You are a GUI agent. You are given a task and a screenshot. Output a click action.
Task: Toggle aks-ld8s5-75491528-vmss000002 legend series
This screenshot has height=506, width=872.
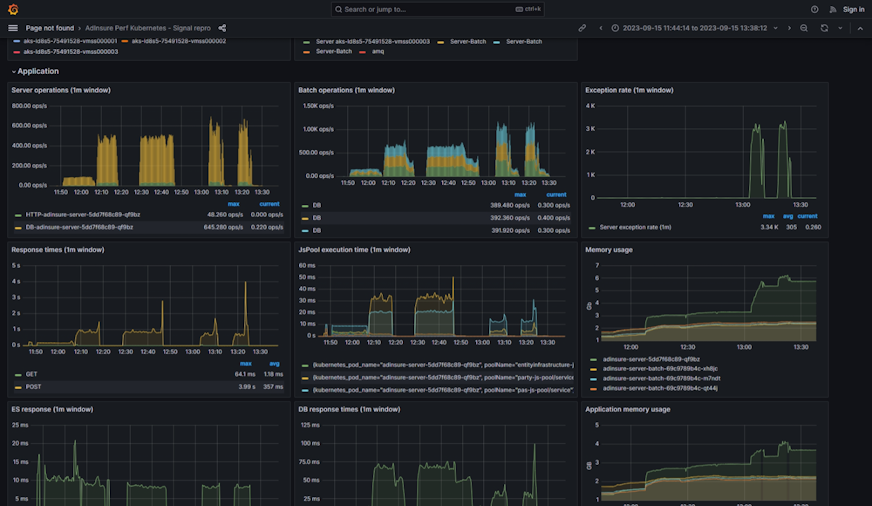point(179,41)
